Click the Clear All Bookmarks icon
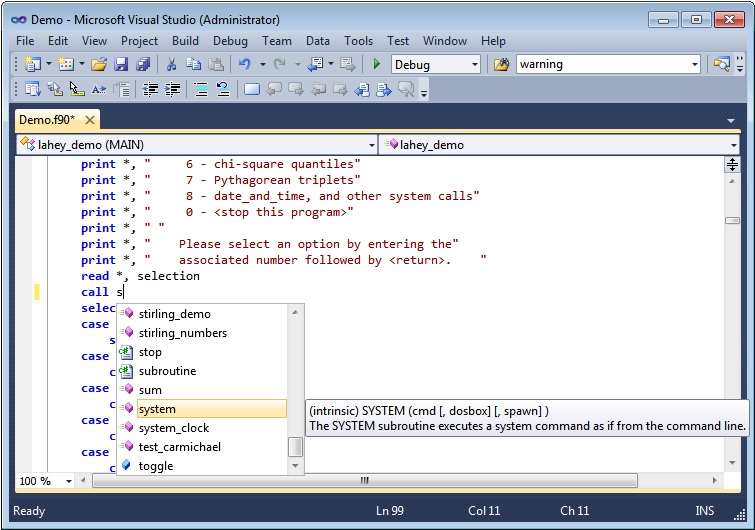This screenshot has height=530, width=755. (406, 90)
